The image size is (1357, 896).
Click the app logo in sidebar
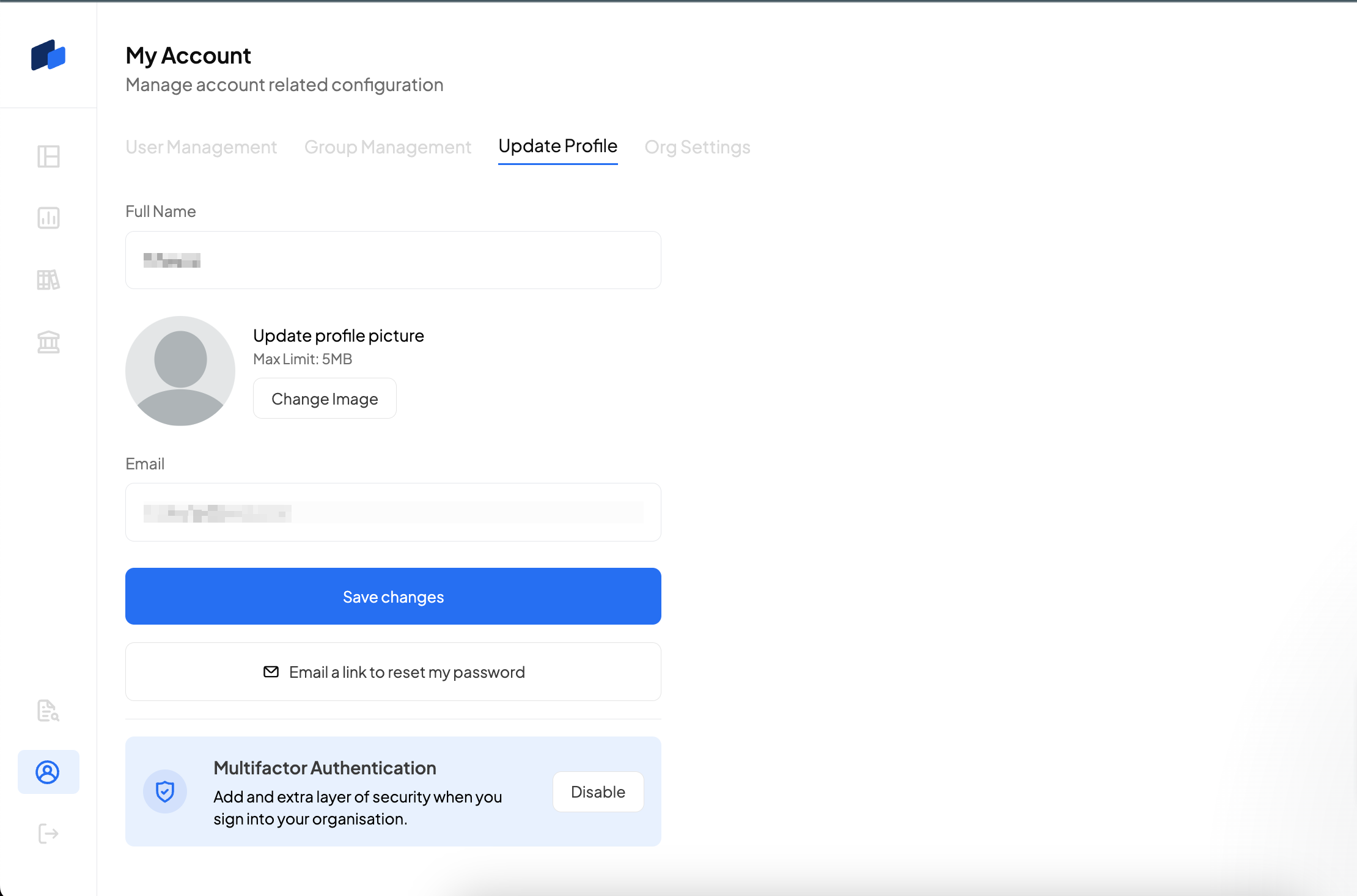click(48, 56)
